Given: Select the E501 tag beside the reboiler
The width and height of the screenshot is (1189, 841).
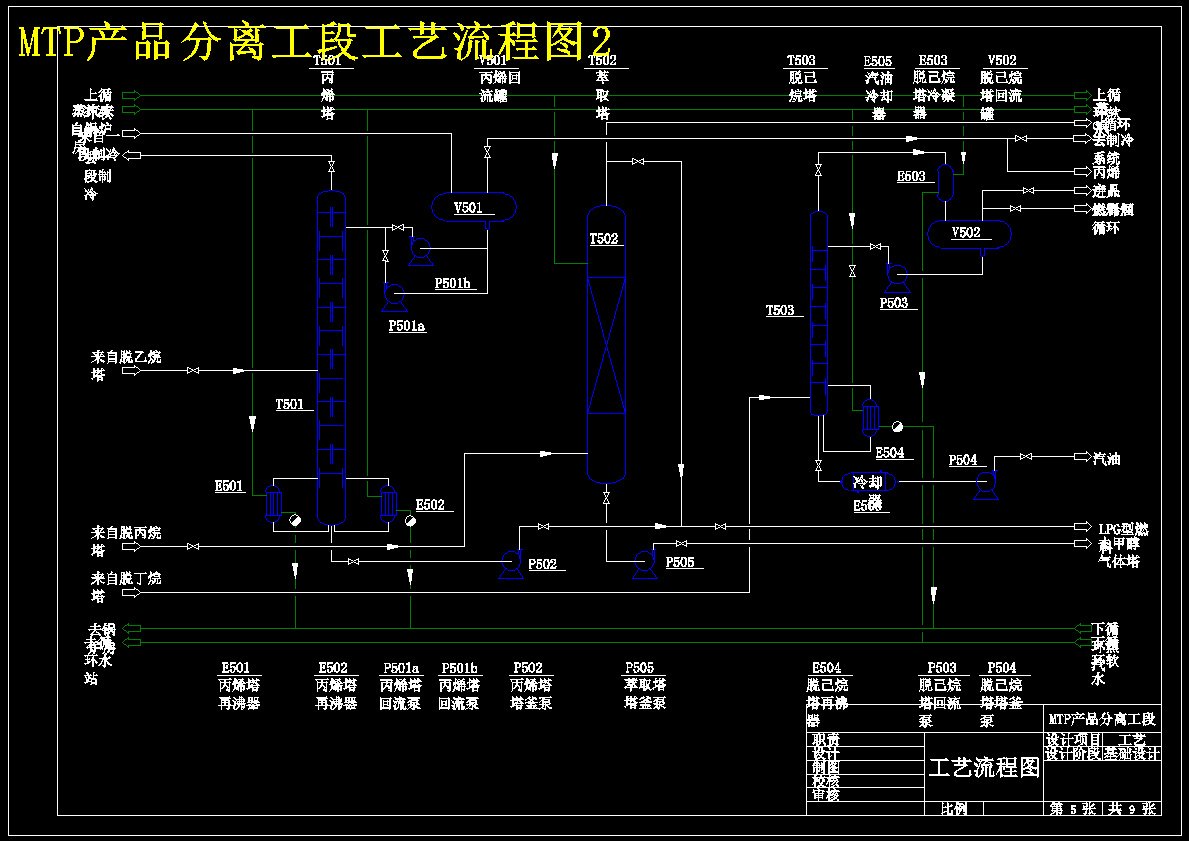Looking at the screenshot, I should 229,486.
